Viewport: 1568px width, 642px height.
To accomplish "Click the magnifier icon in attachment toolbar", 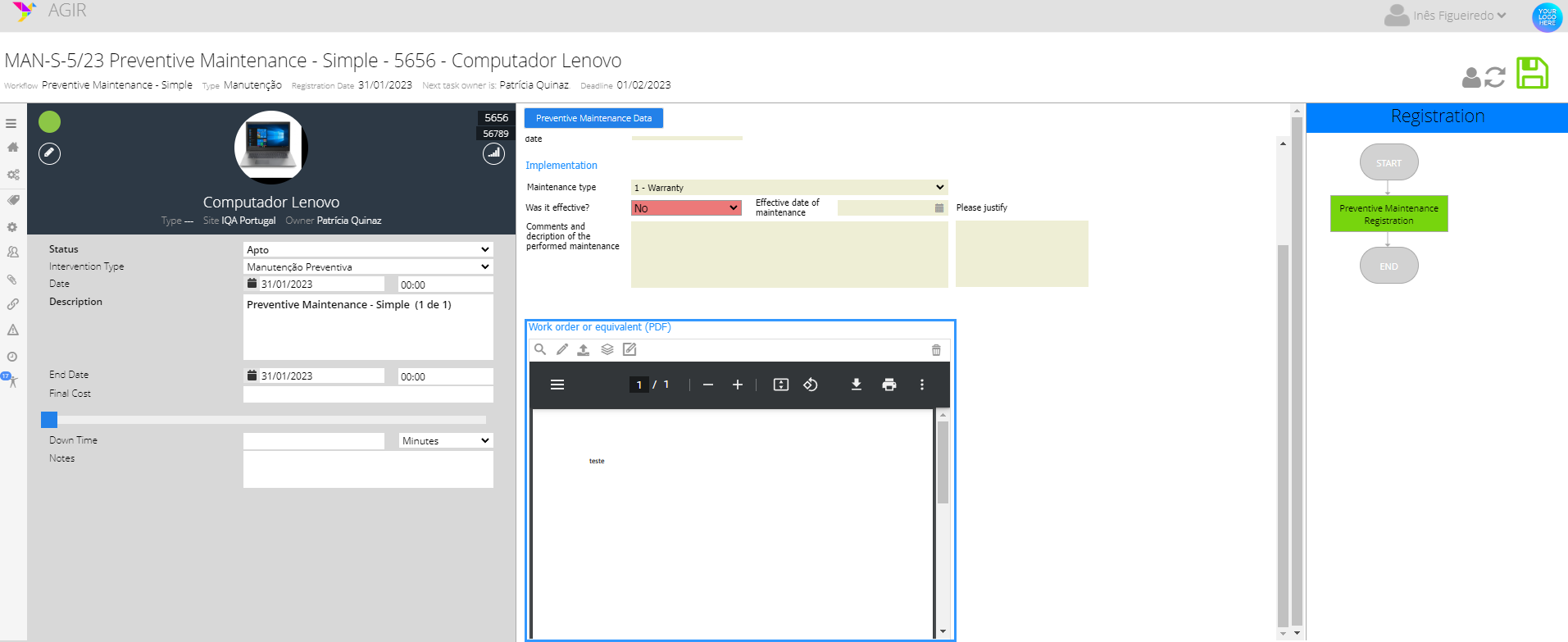I will pyautogui.click(x=540, y=349).
